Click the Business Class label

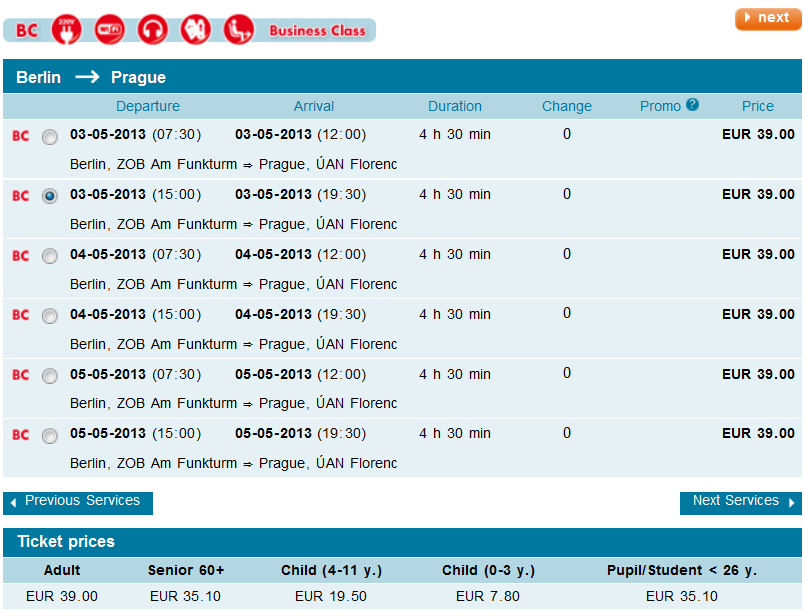click(x=318, y=30)
